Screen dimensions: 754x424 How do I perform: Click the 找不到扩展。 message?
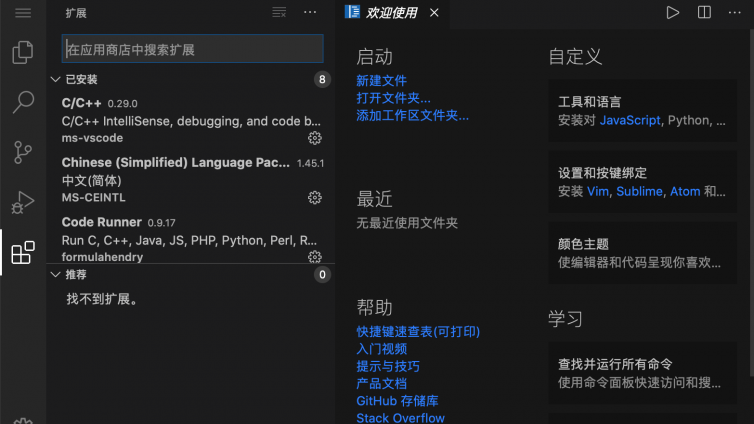(103, 299)
